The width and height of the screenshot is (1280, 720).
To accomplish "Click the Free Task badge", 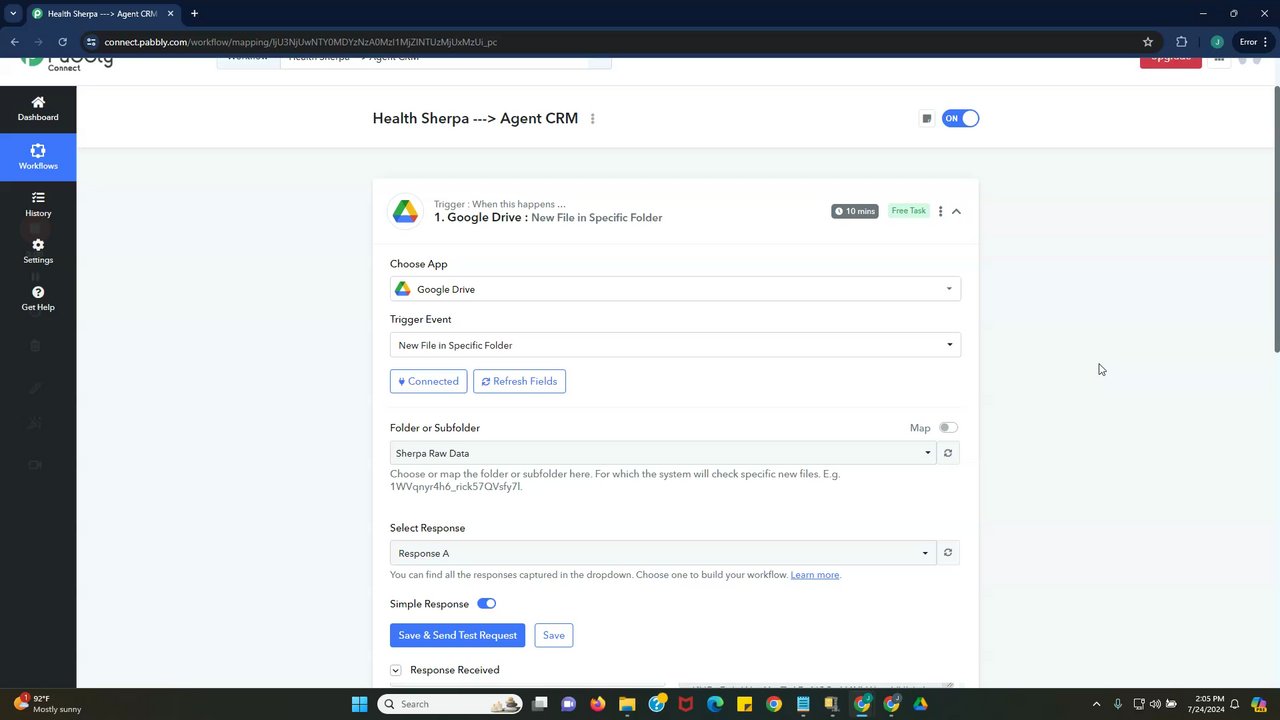I will (909, 211).
